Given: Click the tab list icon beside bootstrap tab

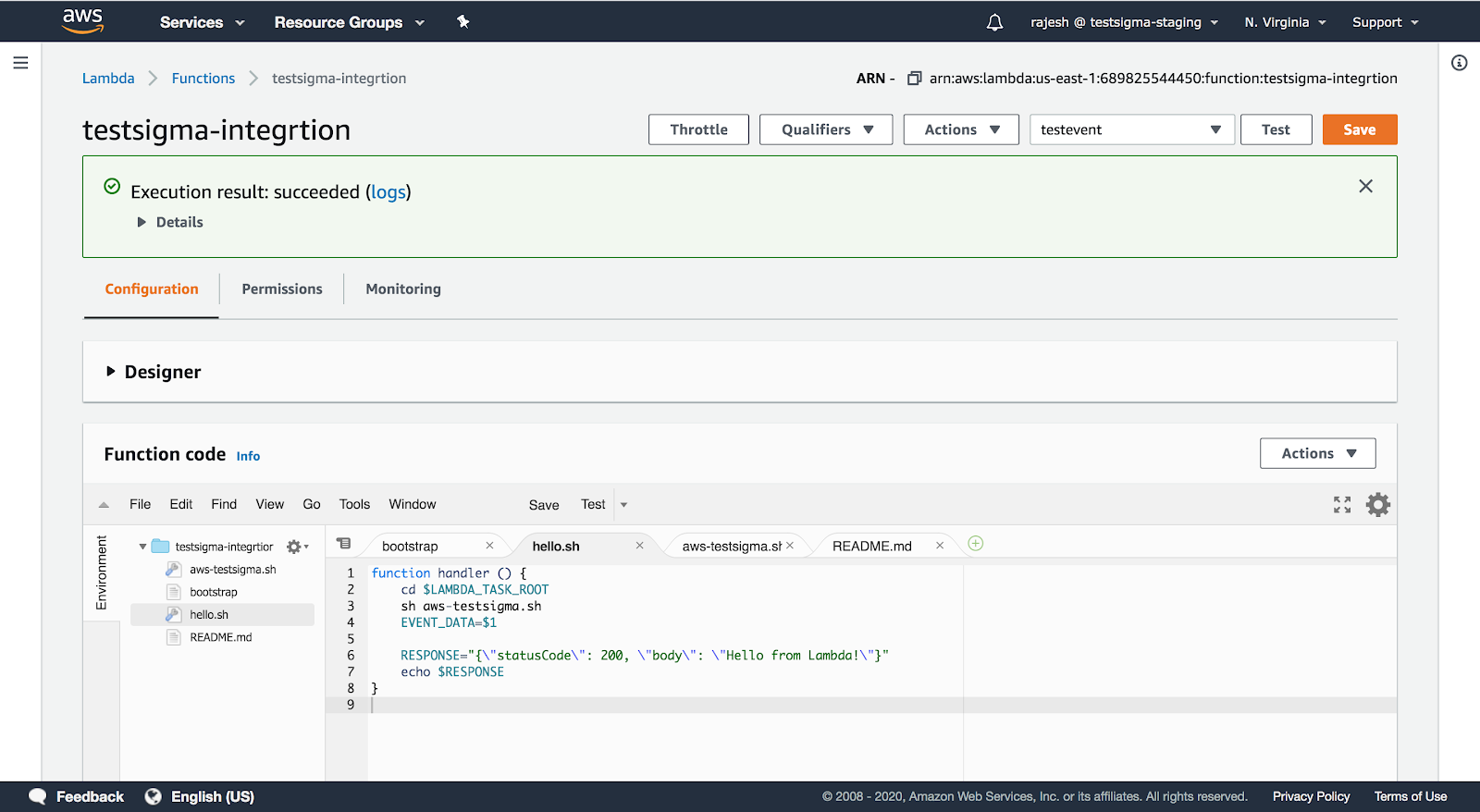Looking at the screenshot, I should tap(343, 544).
